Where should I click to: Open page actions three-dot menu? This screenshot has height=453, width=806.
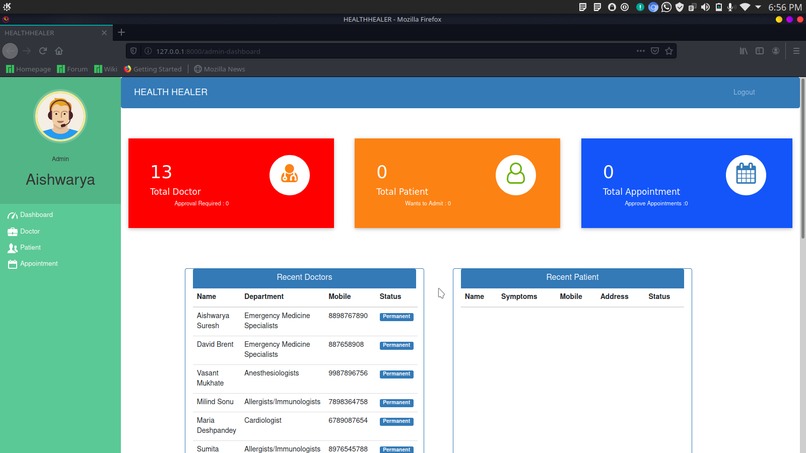pyautogui.click(x=640, y=51)
